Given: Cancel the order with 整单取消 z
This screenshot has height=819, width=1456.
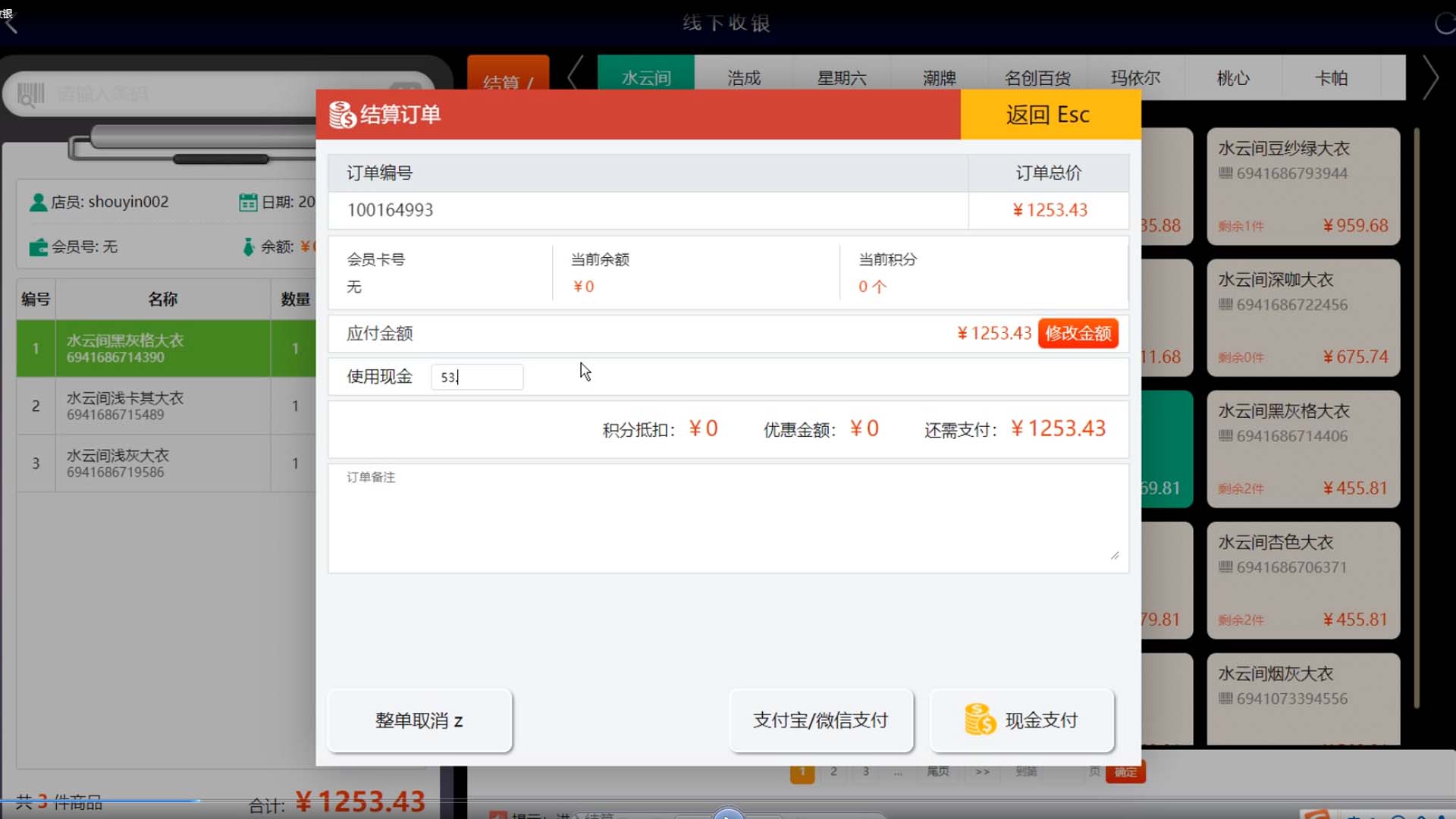Looking at the screenshot, I should pos(419,720).
